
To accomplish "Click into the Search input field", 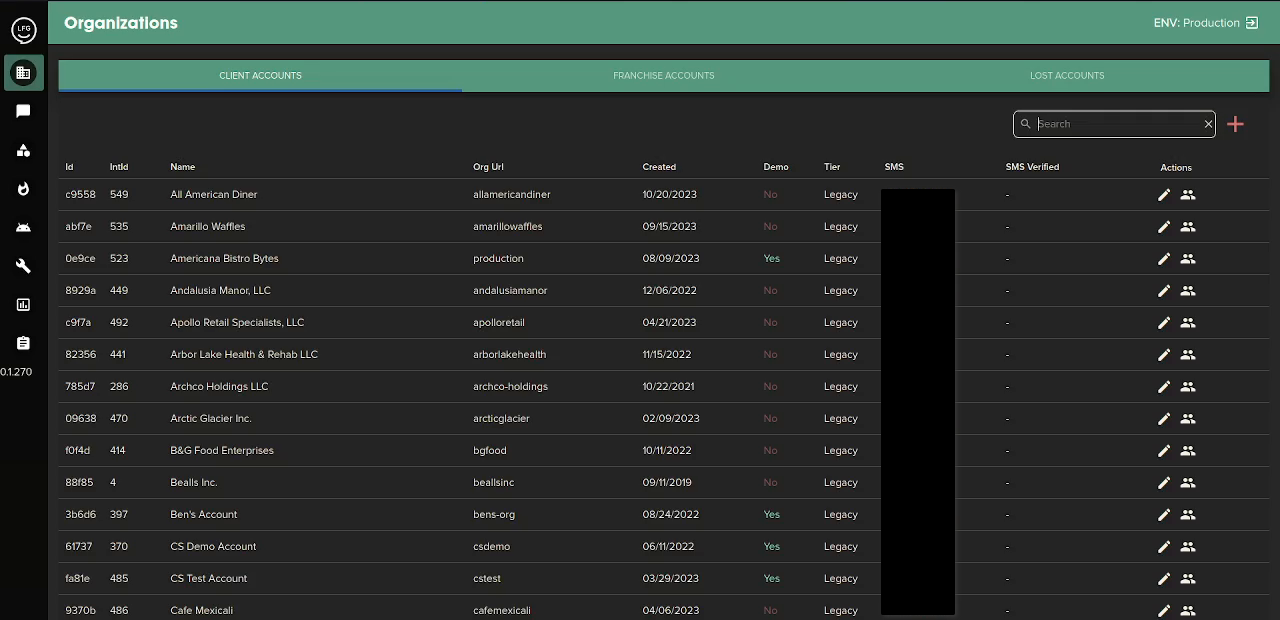I will click(x=1110, y=123).
